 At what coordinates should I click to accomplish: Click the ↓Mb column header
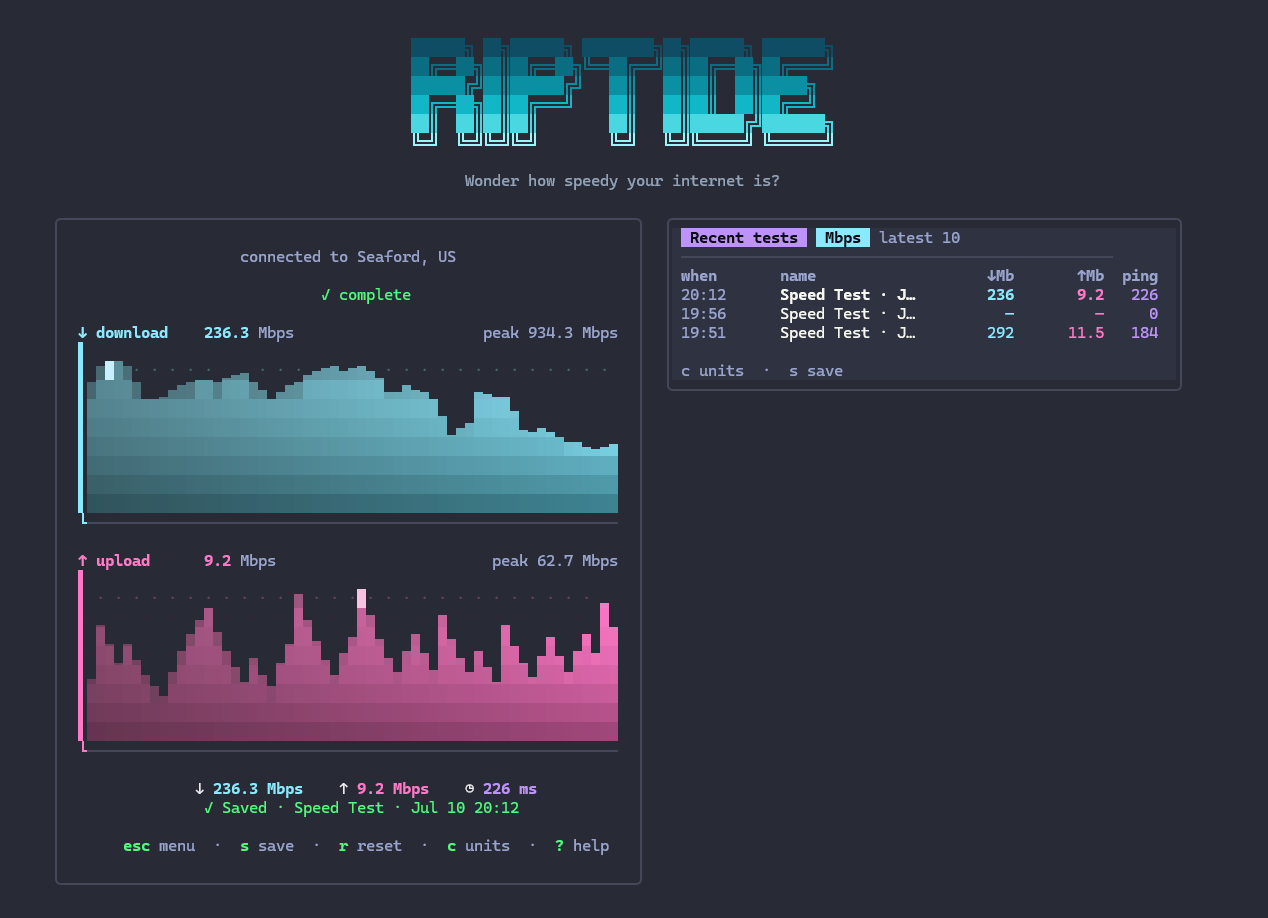[x=1000, y=276]
